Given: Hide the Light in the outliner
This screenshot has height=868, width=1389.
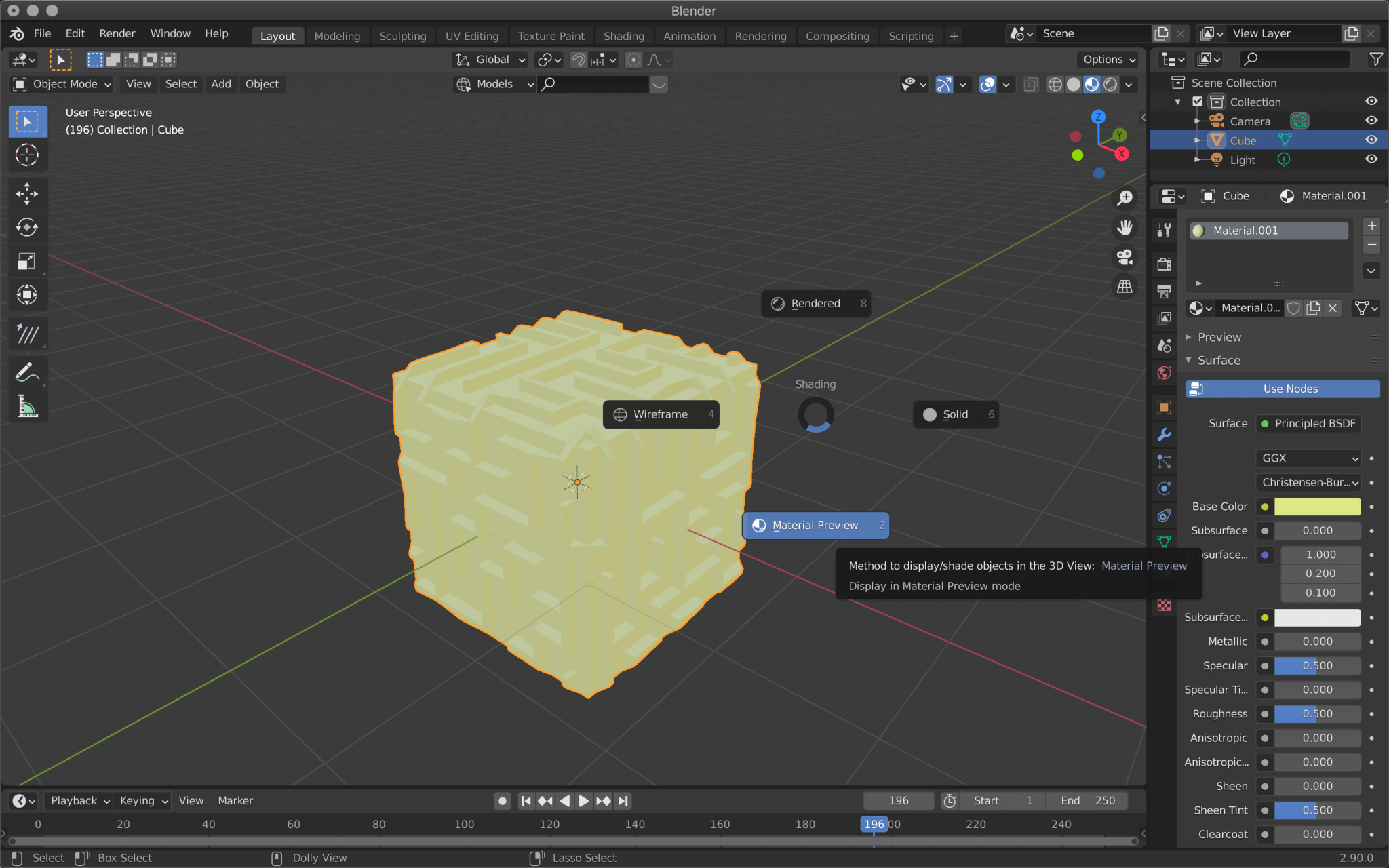Looking at the screenshot, I should click(x=1371, y=159).
